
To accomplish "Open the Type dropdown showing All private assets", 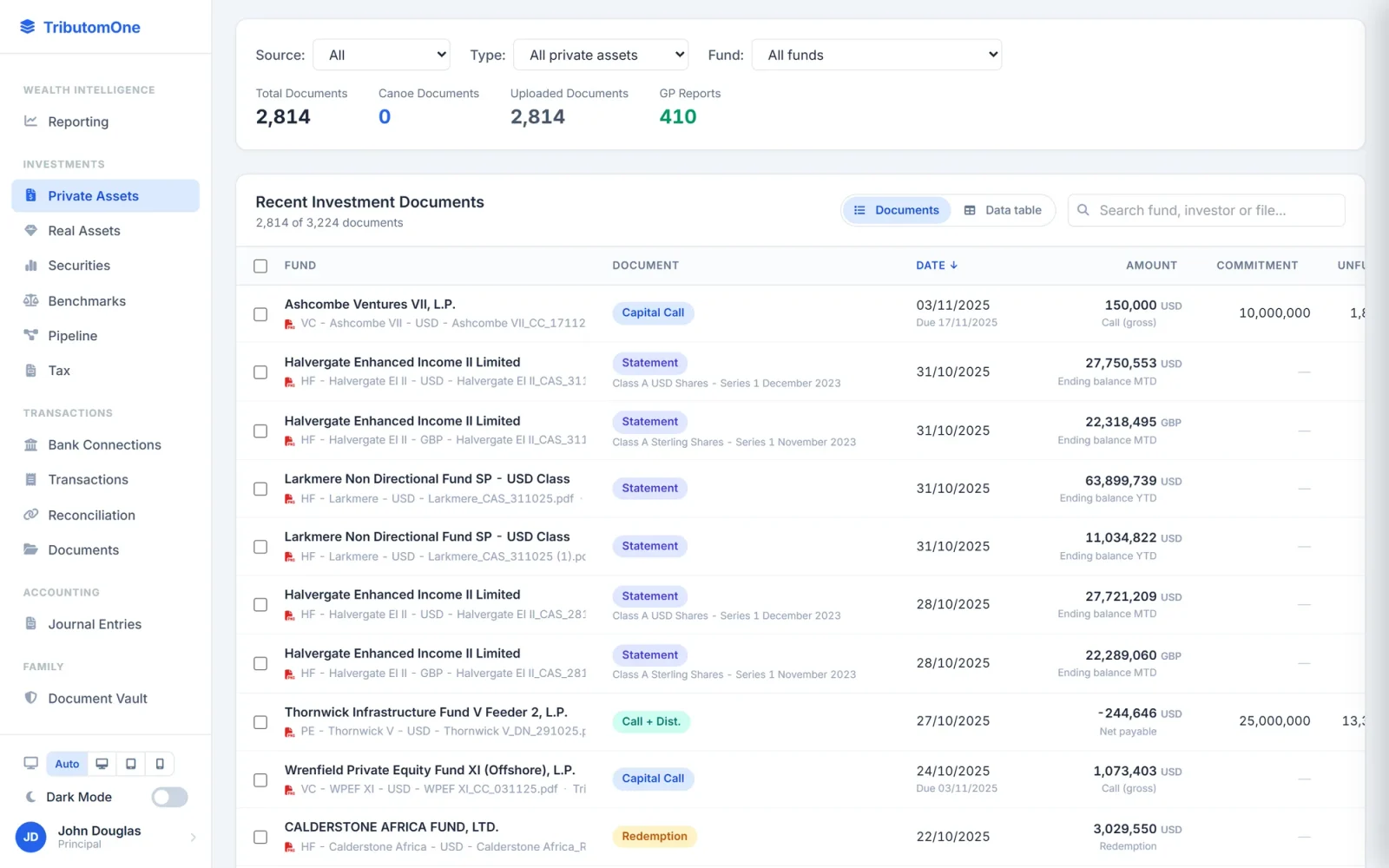I will click(x=601, y=55).
